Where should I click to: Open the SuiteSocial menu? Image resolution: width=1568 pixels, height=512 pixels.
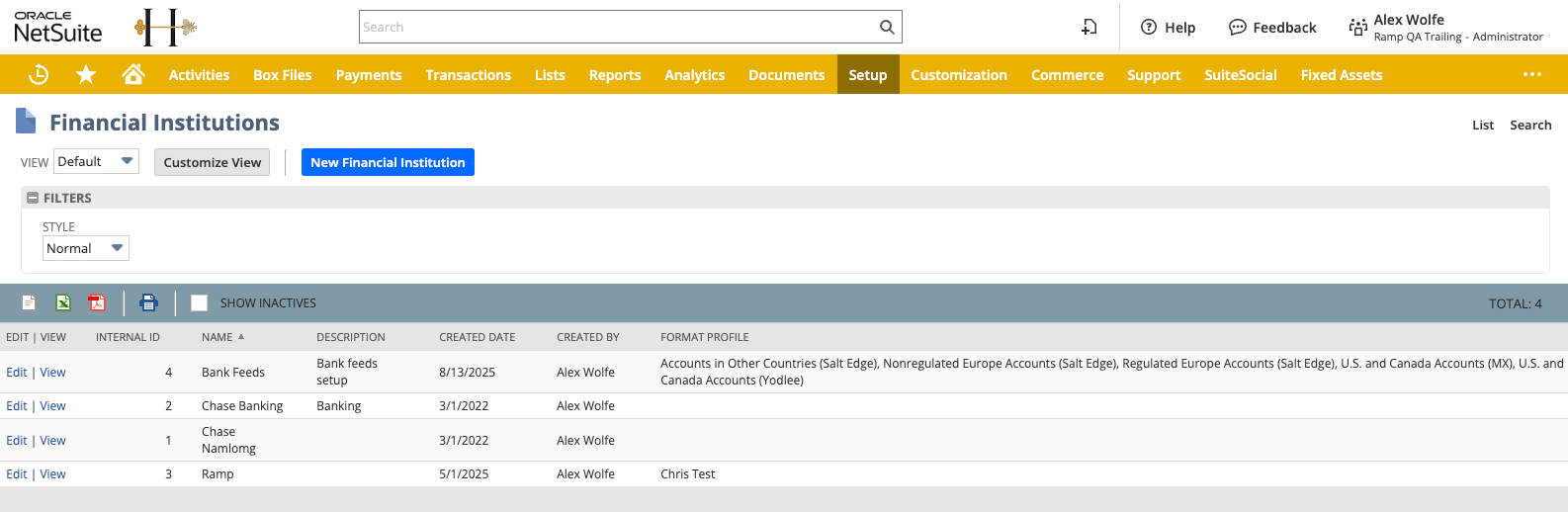point(1241,74)
